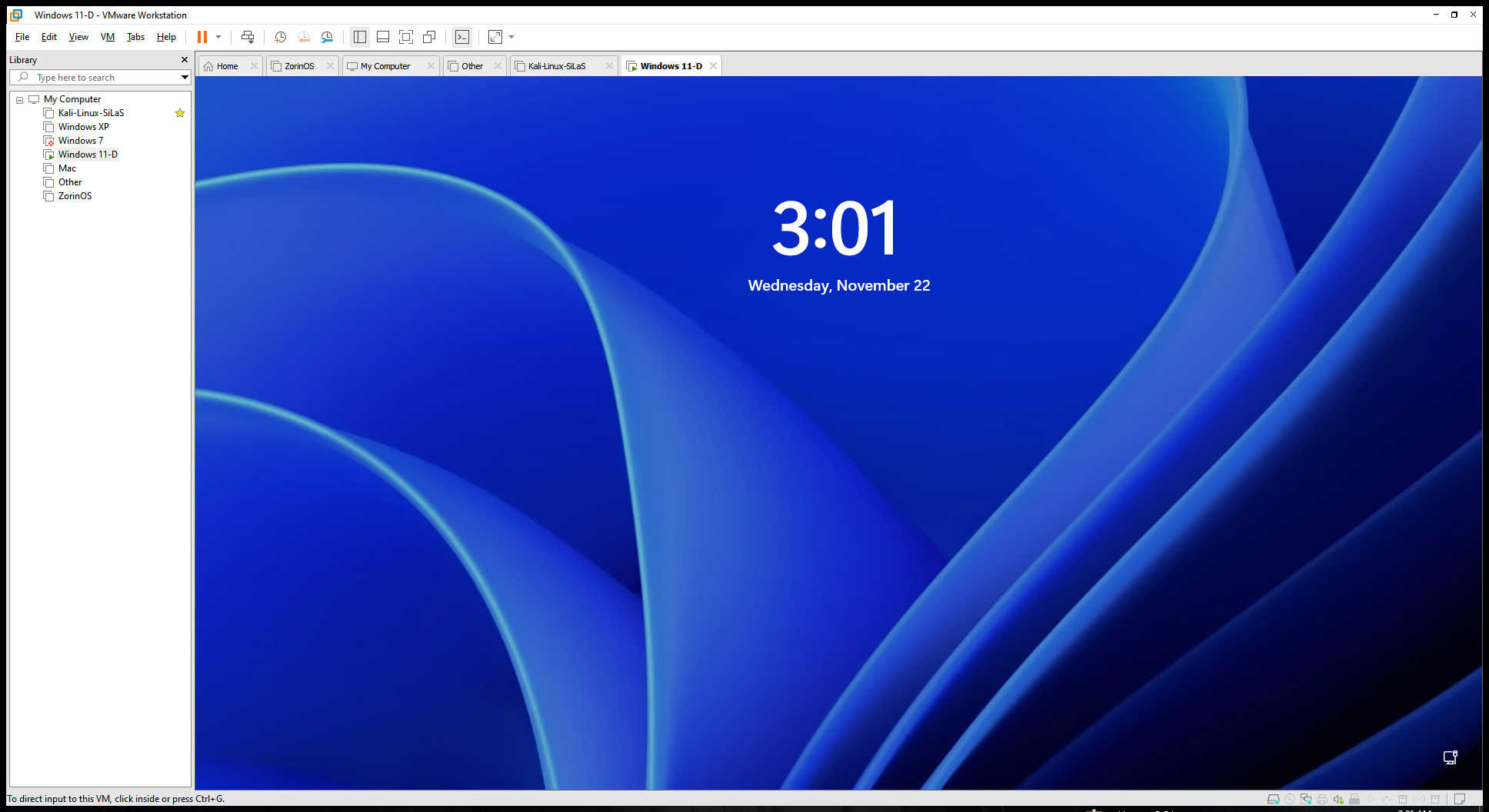
Task: Click the printer status icon
Action: (1322, 799)
